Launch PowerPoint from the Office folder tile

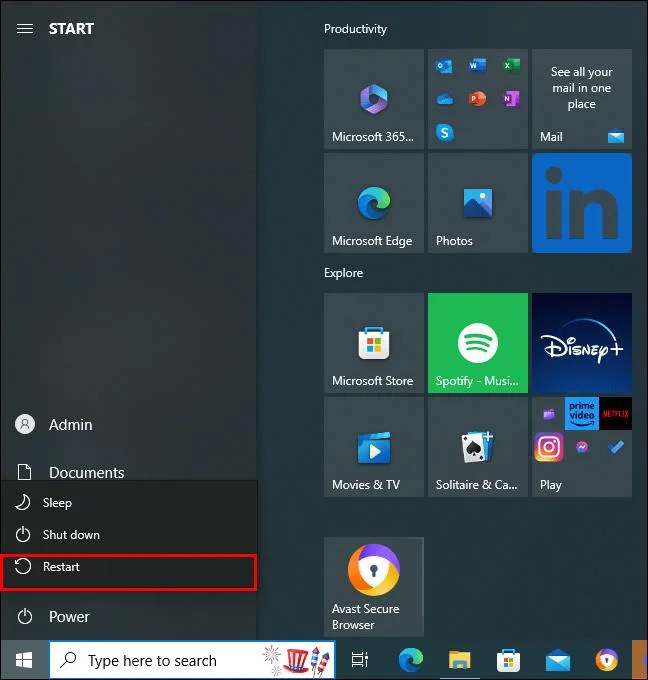(x=477, y=99)
